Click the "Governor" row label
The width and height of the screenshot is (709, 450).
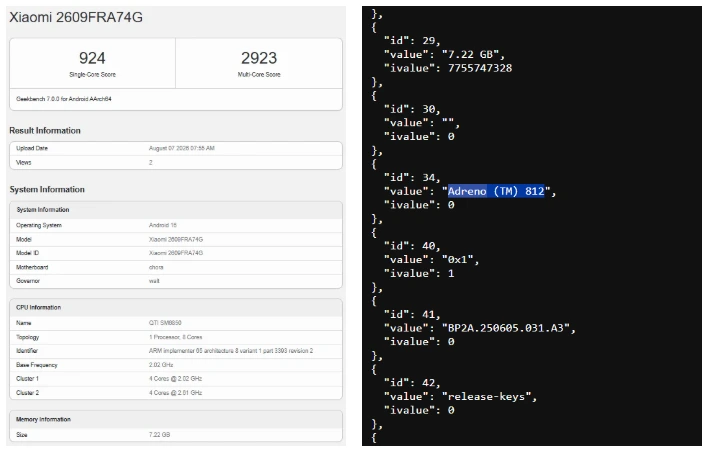[28, 281]
